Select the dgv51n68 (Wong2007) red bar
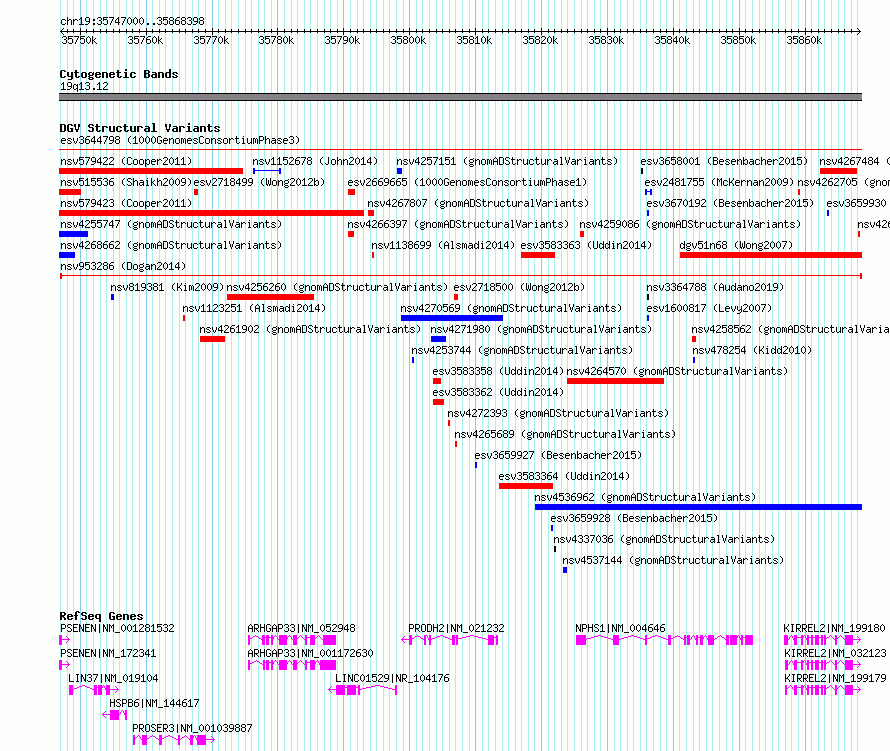Screen dimensions: 890x751 771,255
